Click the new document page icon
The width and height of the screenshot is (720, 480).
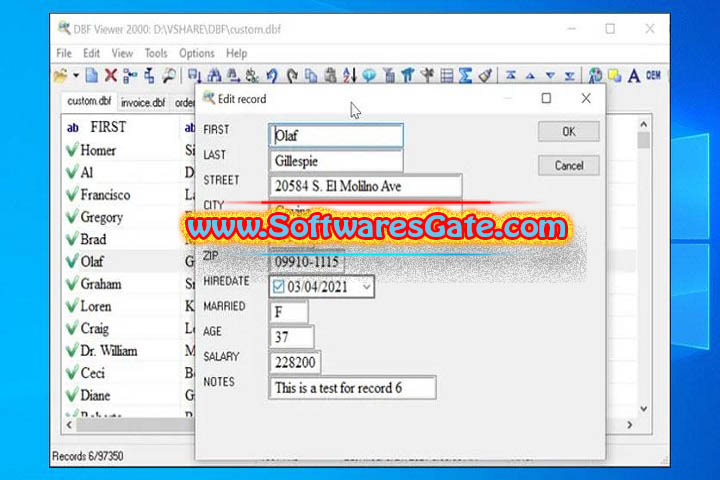tap(92, 75)
